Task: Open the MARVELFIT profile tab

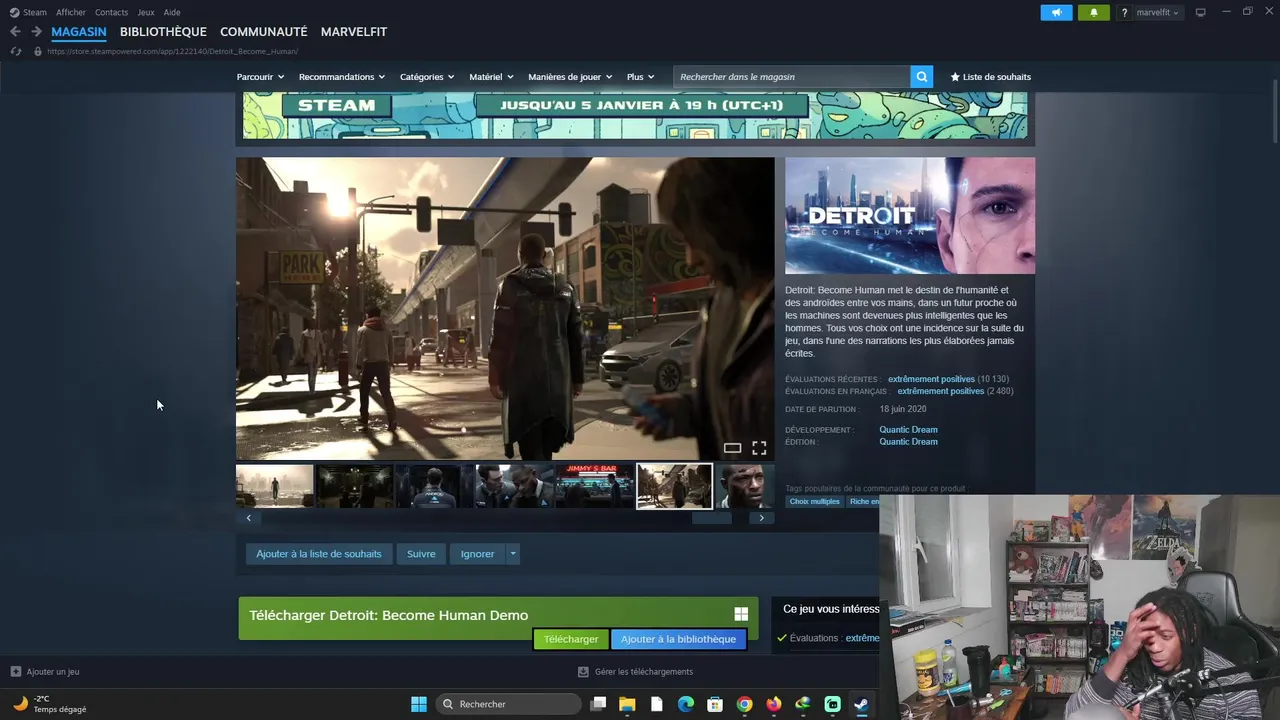Action: [354, 32]
